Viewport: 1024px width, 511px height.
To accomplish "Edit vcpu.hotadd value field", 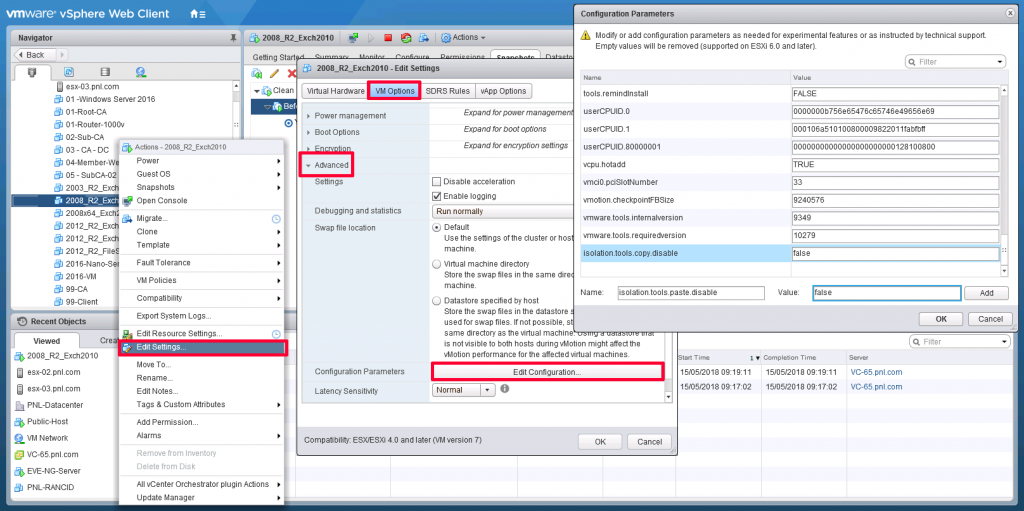I will [895, 164].
